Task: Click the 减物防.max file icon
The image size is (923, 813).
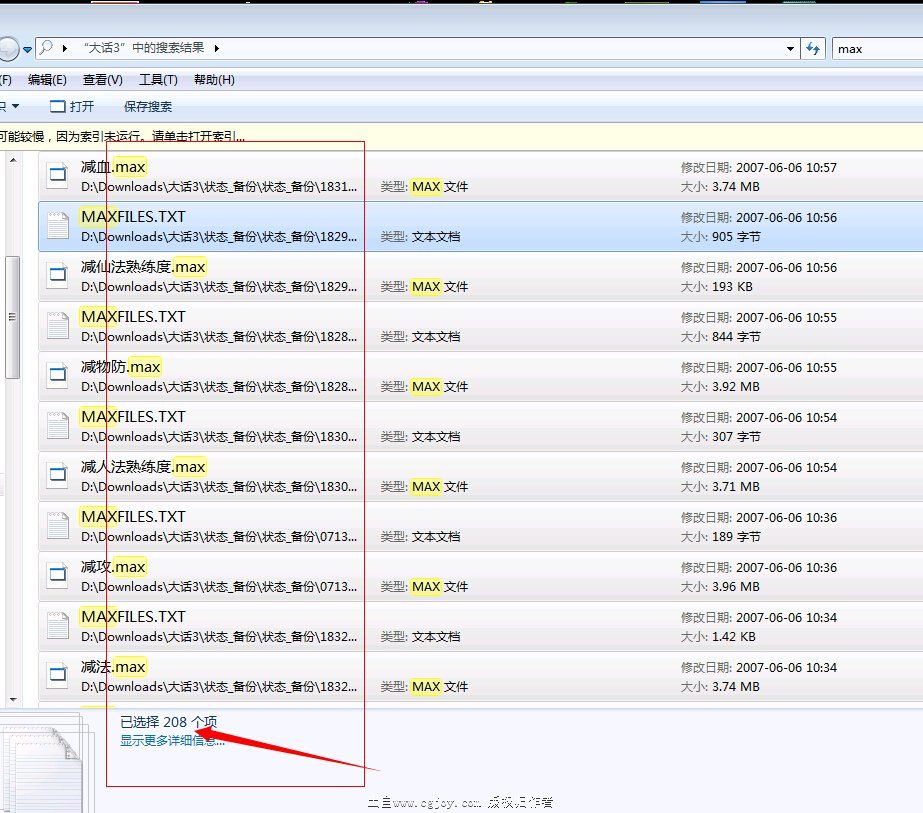Action: (59, 376)
